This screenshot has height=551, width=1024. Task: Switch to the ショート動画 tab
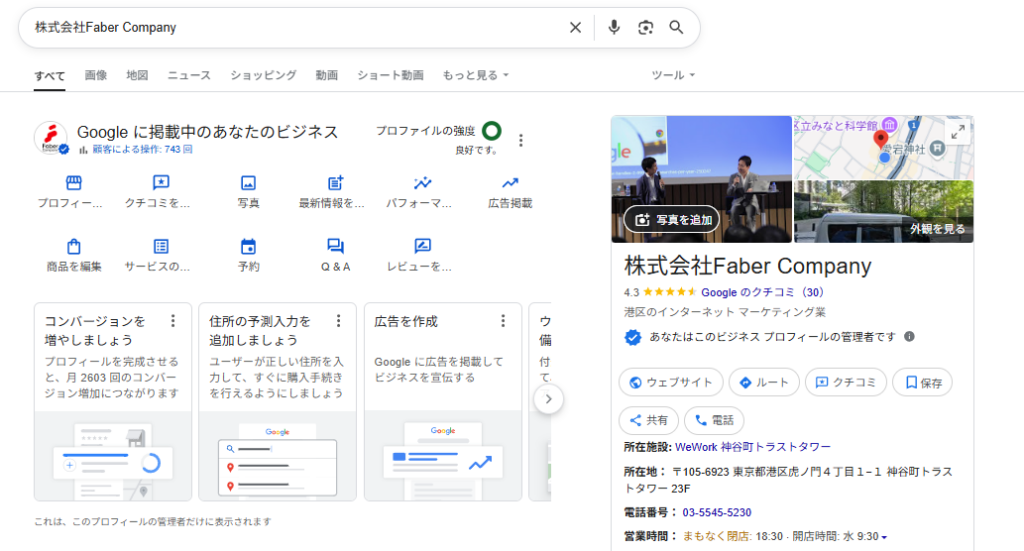390,75
